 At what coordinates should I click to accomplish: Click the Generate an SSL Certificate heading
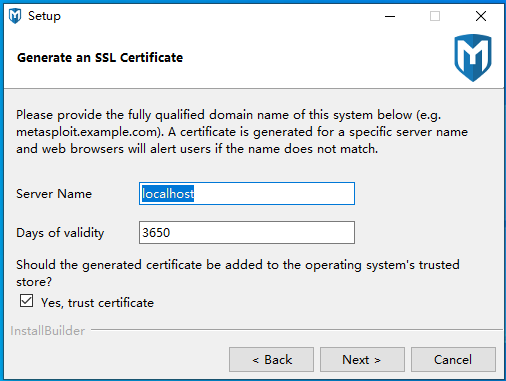(100, 58)
